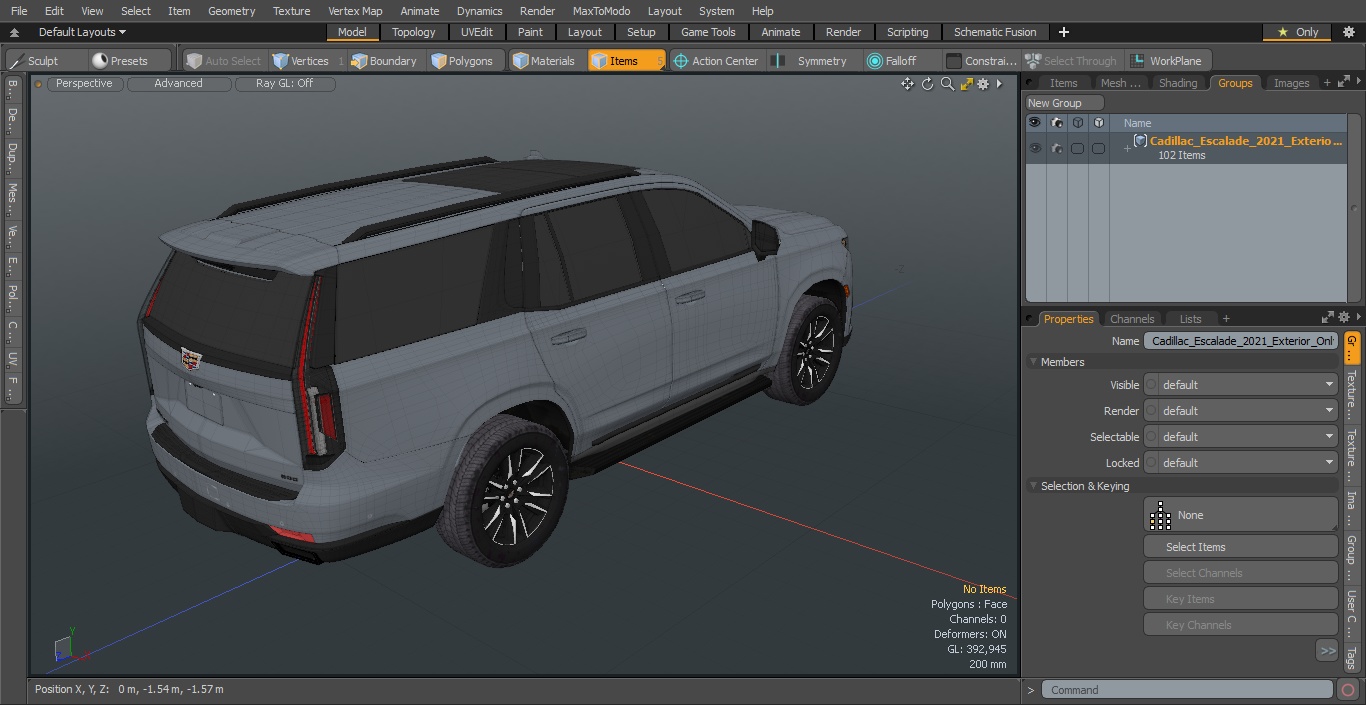The width and height of the screenshot is (1366, 705).
Task: Click the eye column header in Groups
Action: [x=1034, y=123]
